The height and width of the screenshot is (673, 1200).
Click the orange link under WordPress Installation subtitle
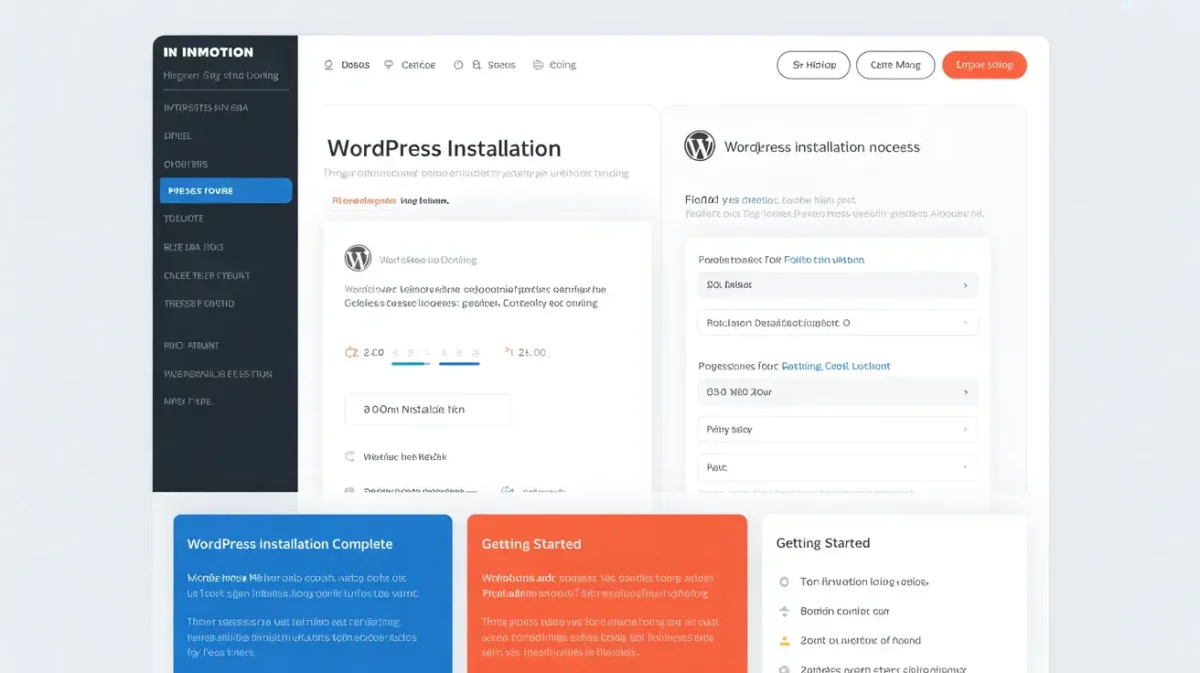tap(363, 200)
